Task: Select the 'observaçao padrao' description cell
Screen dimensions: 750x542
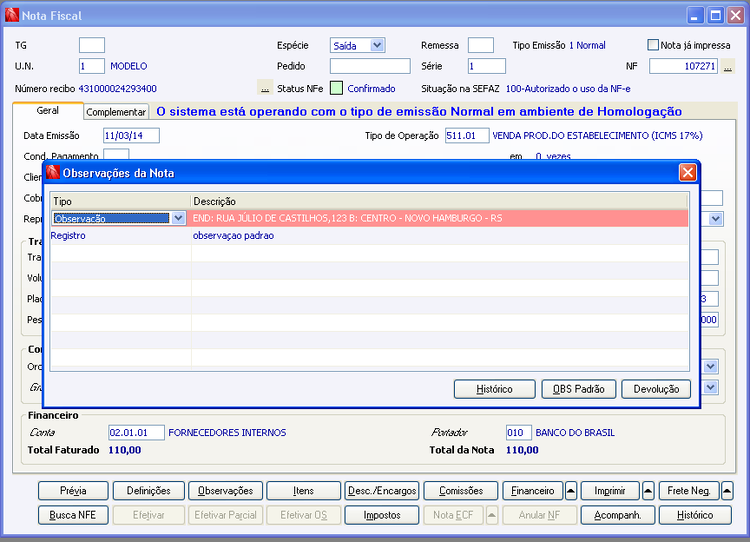Action: 440,236
